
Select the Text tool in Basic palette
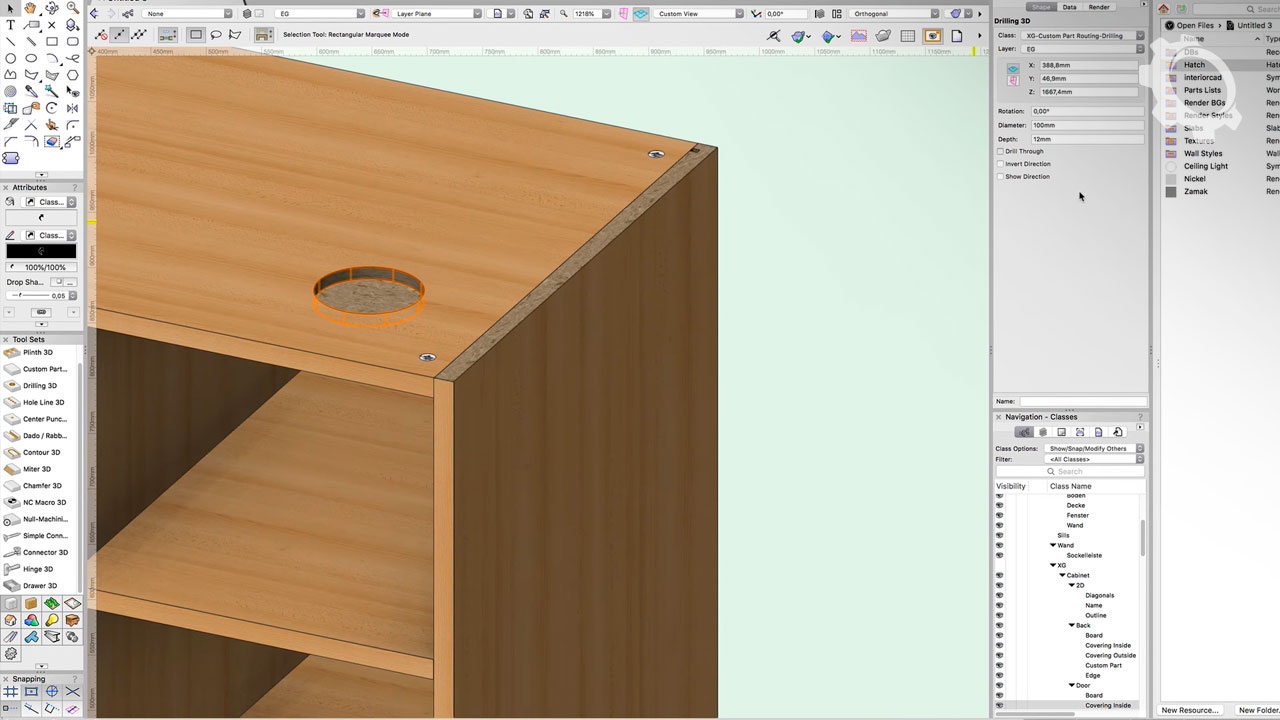point(11,25)
